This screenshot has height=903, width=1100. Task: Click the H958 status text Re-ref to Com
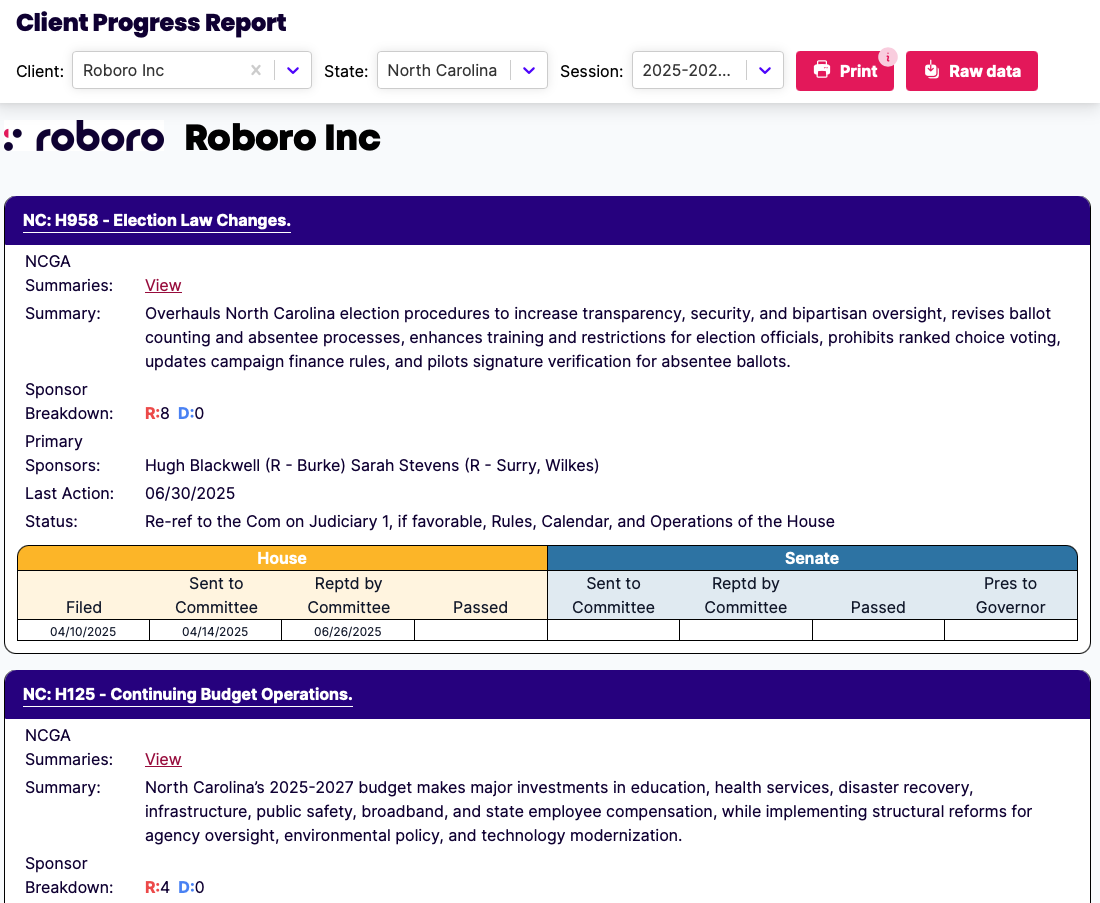pos(490,522)
